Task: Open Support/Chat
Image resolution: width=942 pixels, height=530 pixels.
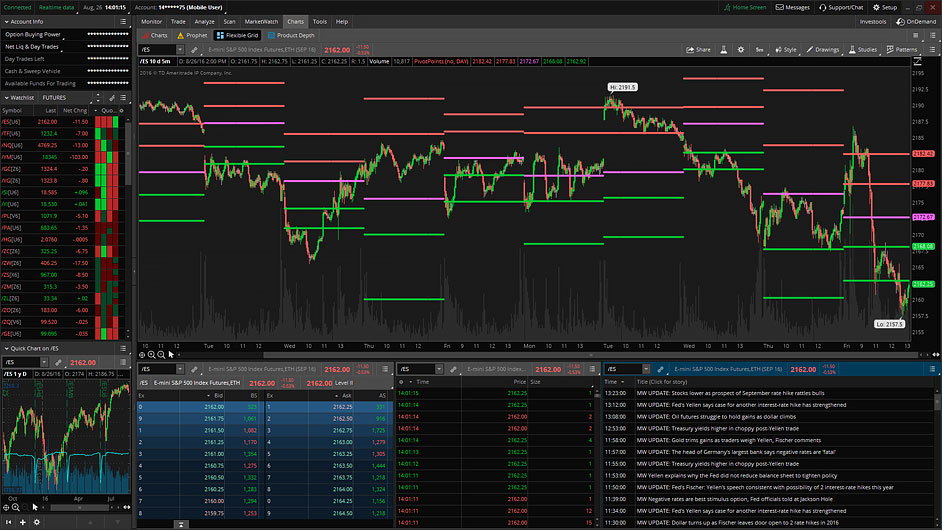Action: pyautogui.click(x=841, y=7)
